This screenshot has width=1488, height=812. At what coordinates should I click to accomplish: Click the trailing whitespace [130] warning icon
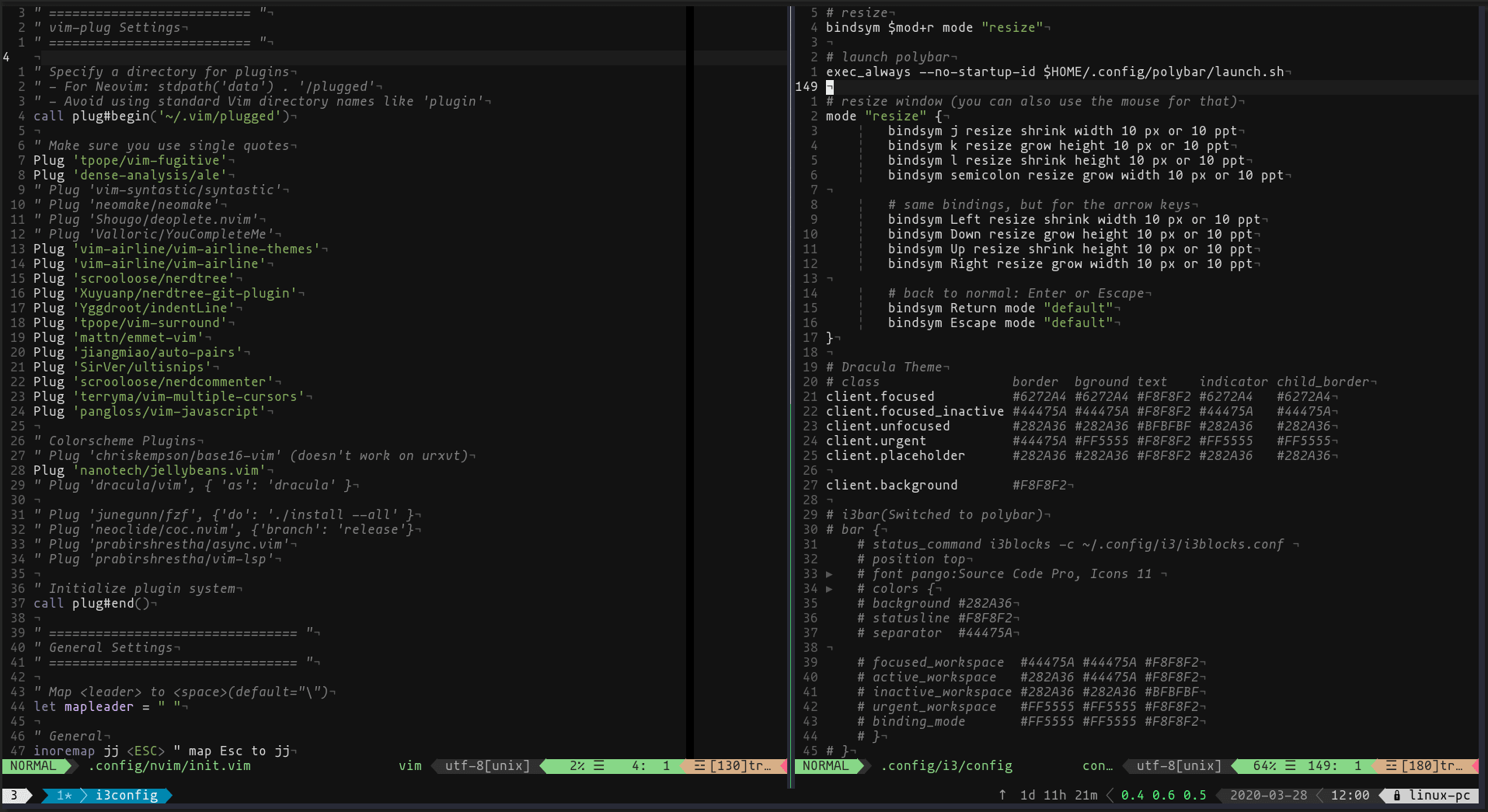(699, 766)
